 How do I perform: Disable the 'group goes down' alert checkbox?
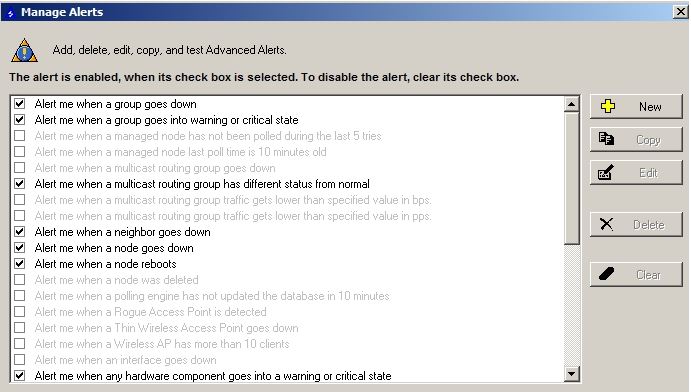[x=19, y=104]
